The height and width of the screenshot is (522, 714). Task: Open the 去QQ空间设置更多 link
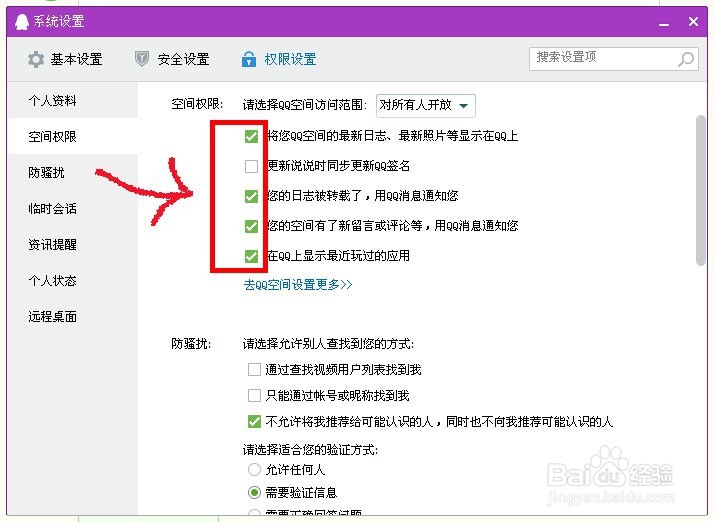[x=298, y=285]
